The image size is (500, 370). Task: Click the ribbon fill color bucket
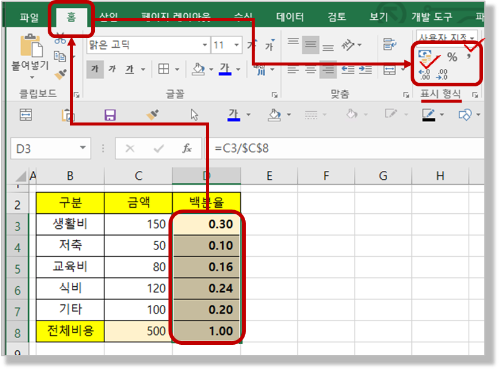point(198,69)
